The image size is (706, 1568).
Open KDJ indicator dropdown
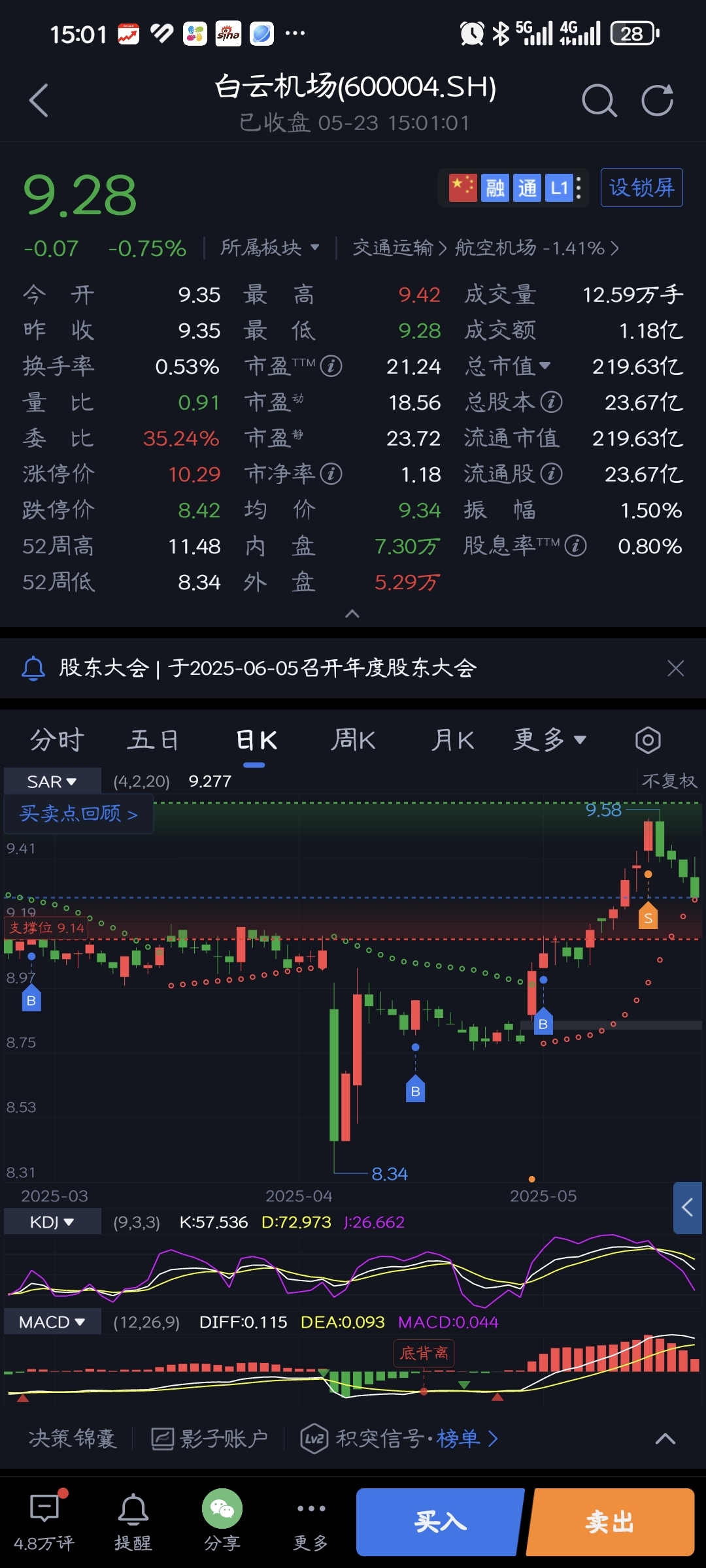[52, 1222]
